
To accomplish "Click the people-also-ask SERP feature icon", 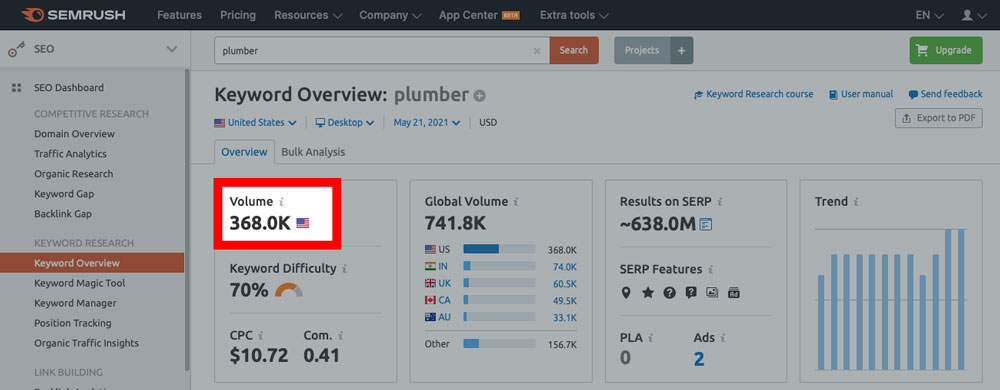I will point(691,292).
